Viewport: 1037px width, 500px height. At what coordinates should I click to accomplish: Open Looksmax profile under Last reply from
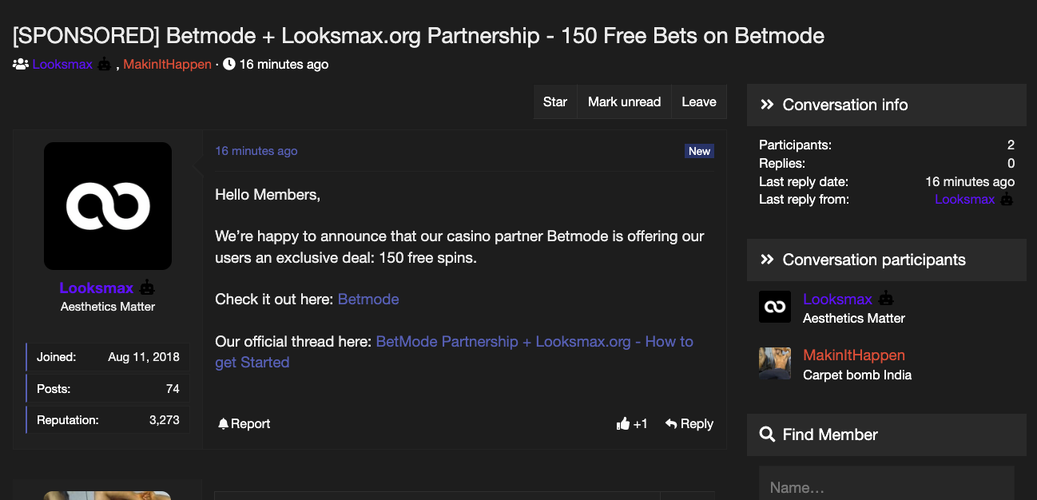[964, 200]
